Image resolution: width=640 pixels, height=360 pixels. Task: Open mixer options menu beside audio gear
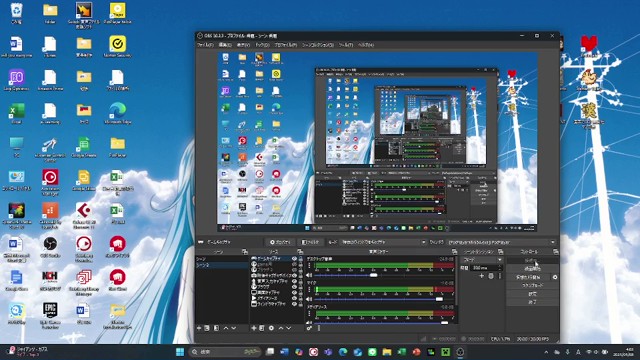(319, 328)
